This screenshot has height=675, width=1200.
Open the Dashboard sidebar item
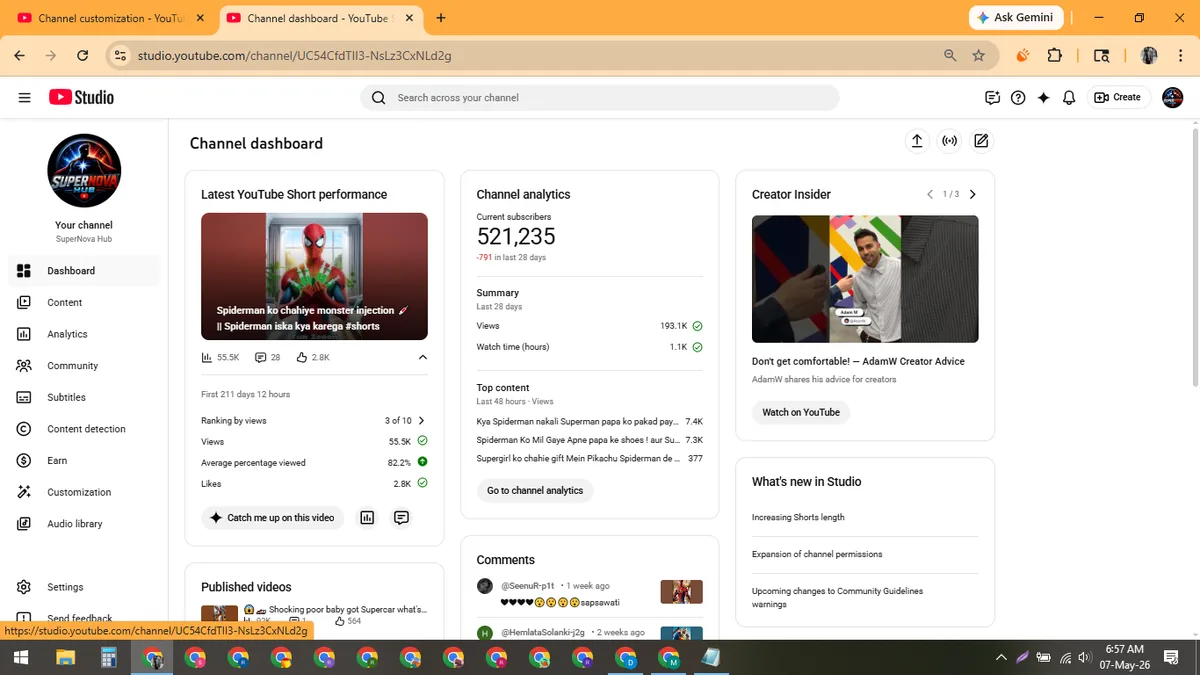click(84, 271)
